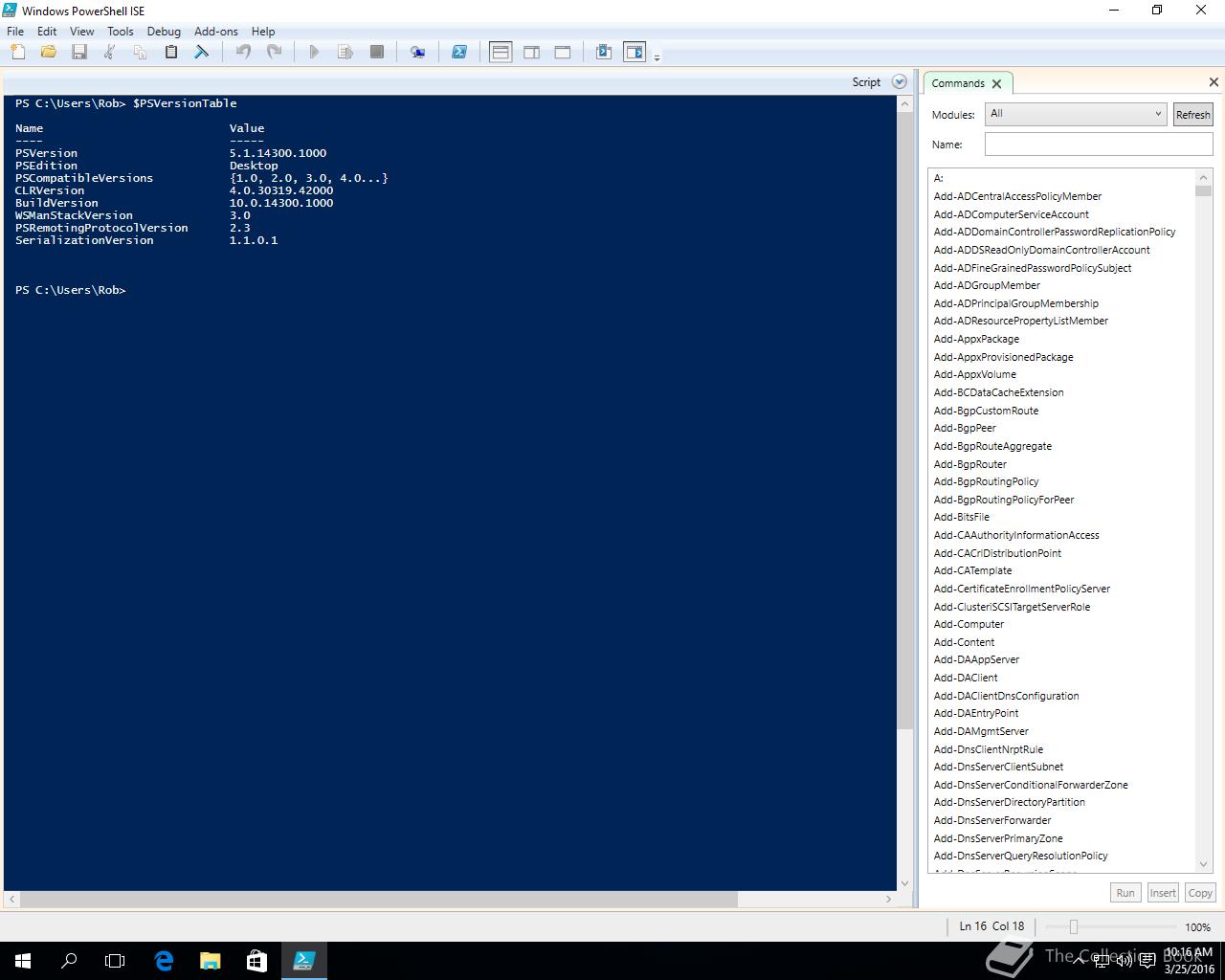Screen dimensions: 1225x980
Task: Select Add-ADComputerServiceAccount in the list
Action: pos(1011,214)
